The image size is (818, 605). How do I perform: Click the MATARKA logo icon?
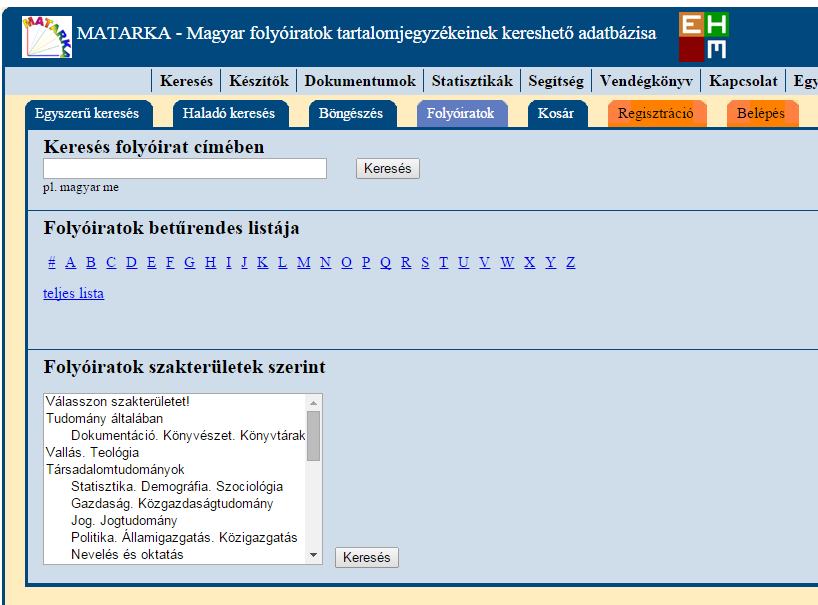(47, 37)
